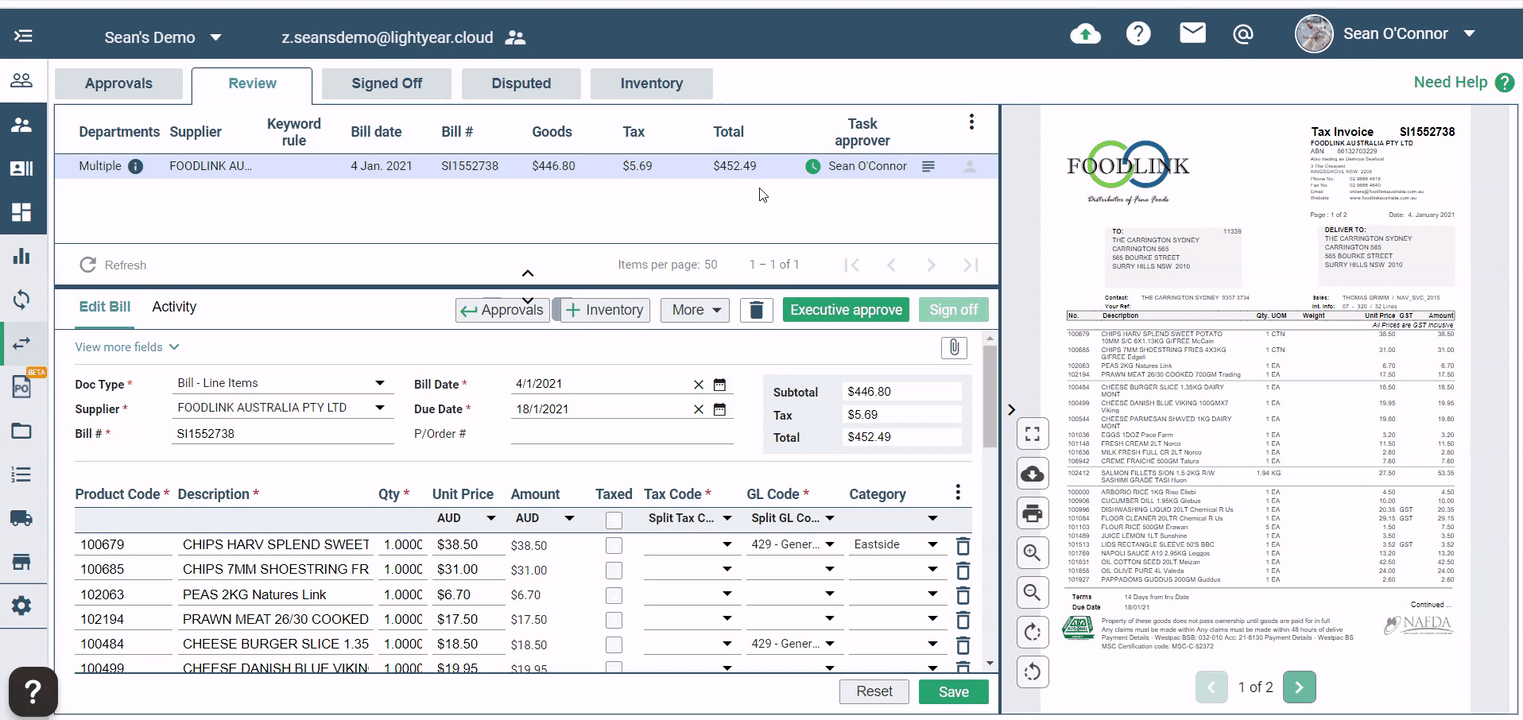The height and width of the screenshot is (720, 1523).
Task: Zoom in on the invoice preview
Action: pyautogui.click(x=1033, y=553)
